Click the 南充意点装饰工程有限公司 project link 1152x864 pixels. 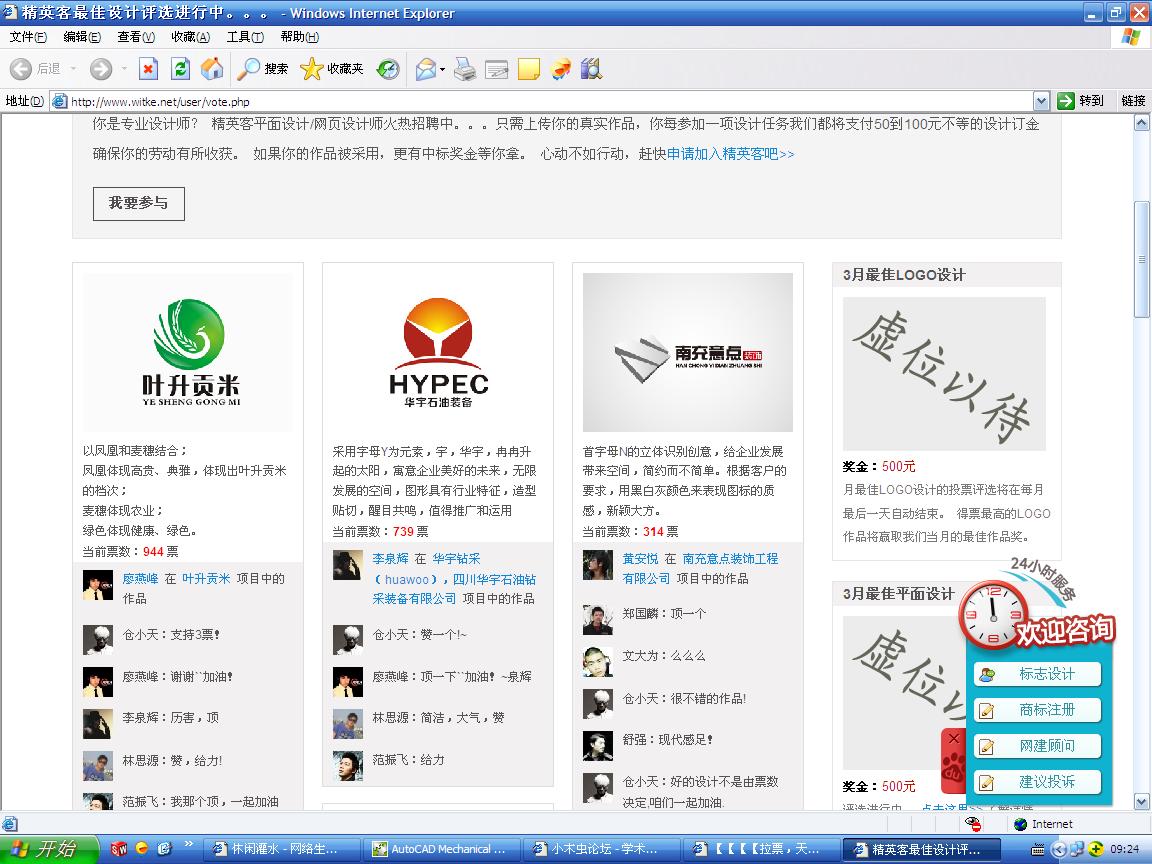pos(700,569)
